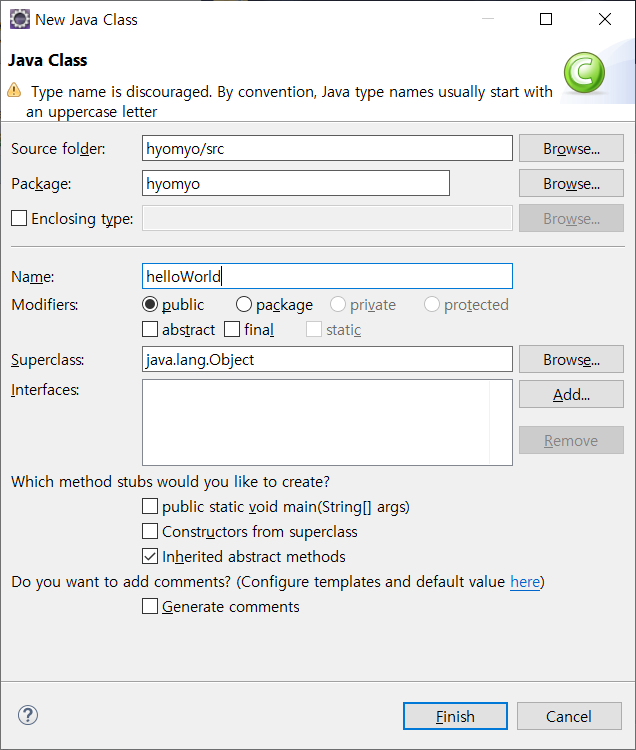
Task: Click 'Which method stubs would you like' text
Action: (170, 482)
